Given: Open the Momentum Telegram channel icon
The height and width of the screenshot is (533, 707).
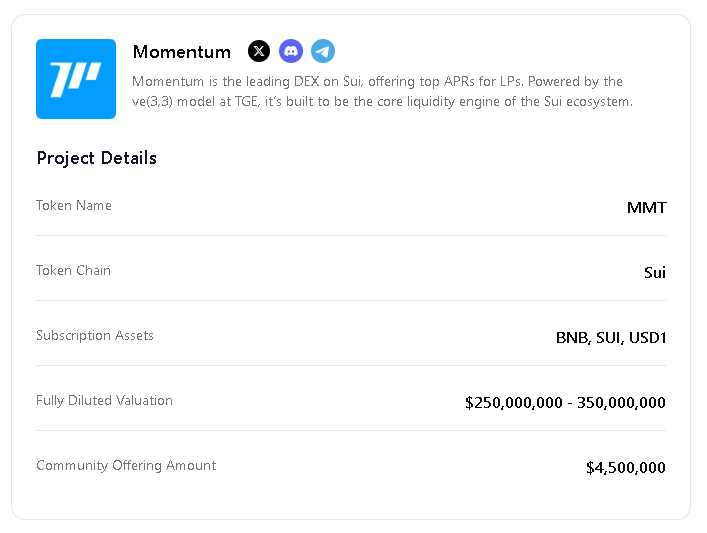Looking at the screenshot, I should click(x=323, y=51).
